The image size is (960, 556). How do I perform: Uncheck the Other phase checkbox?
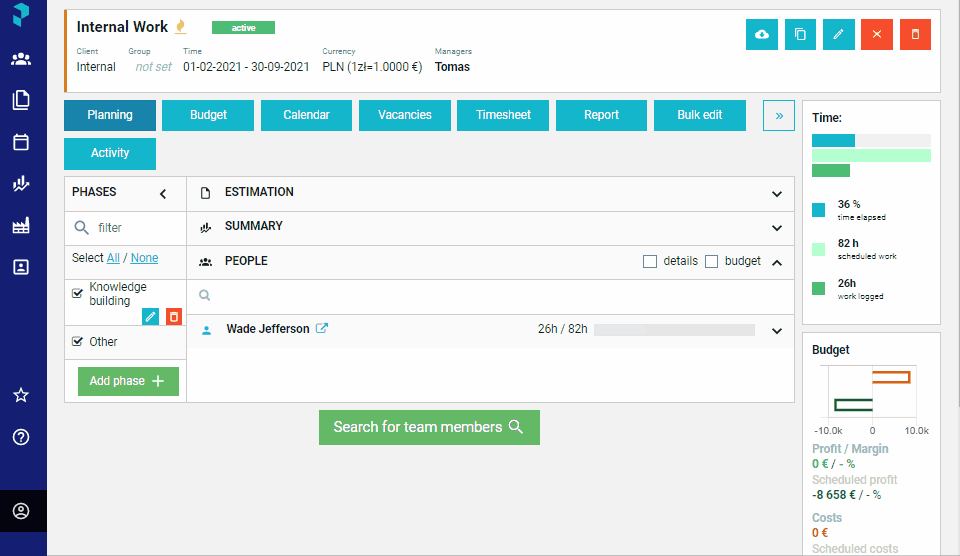tap(77, 342)
